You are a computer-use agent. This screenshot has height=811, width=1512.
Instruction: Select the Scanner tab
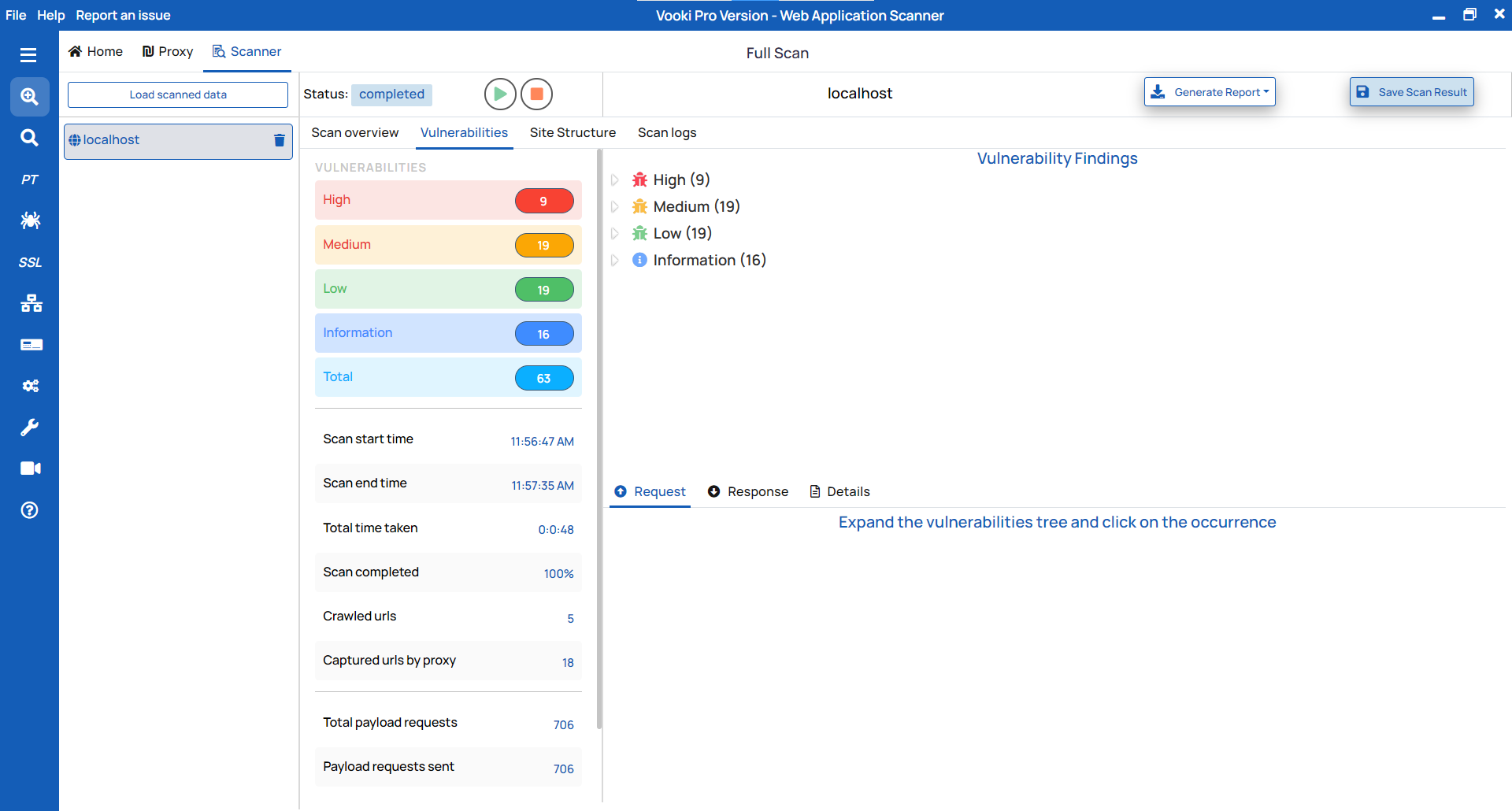[247, 51]
